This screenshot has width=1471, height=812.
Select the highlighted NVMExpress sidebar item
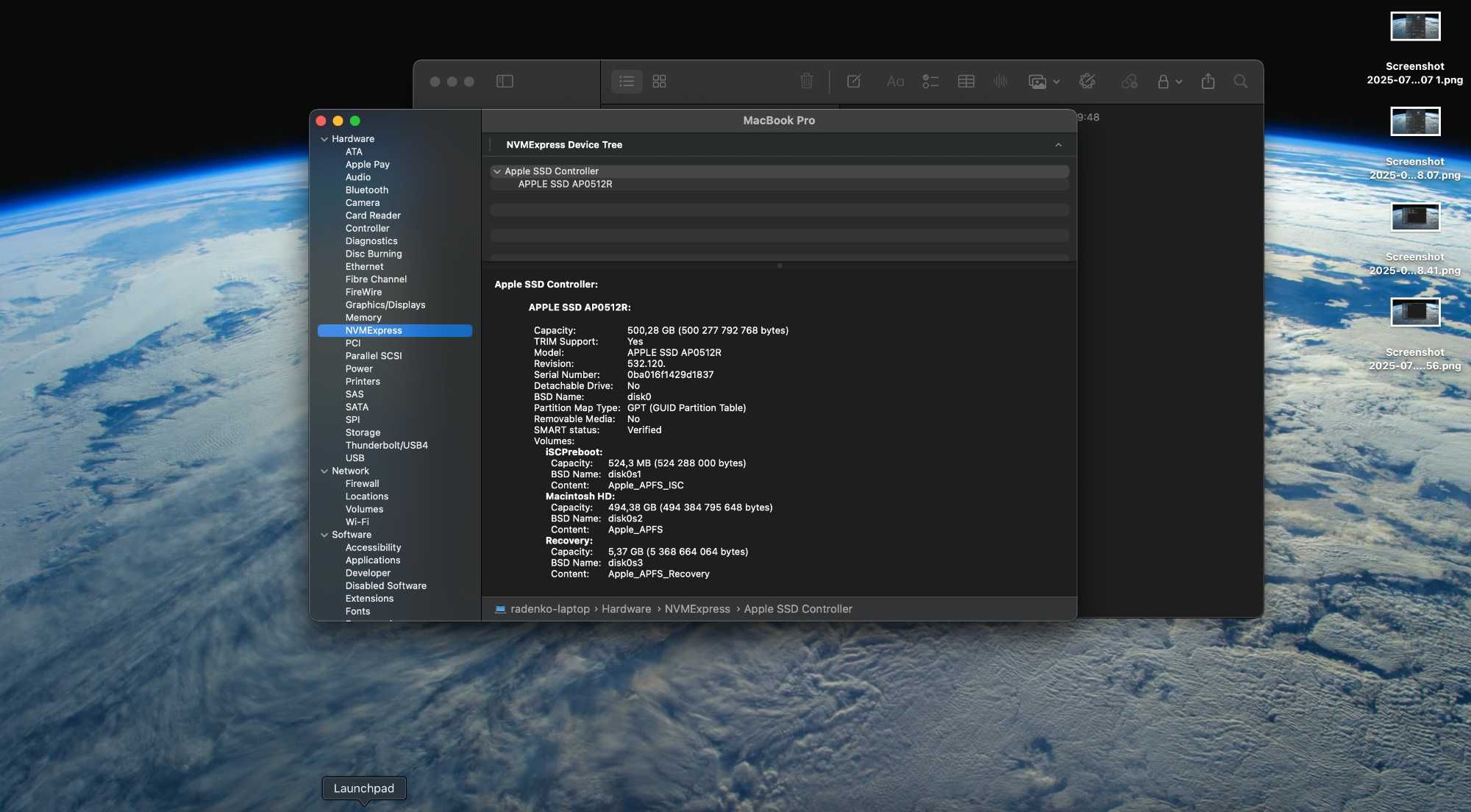[395, 331]
